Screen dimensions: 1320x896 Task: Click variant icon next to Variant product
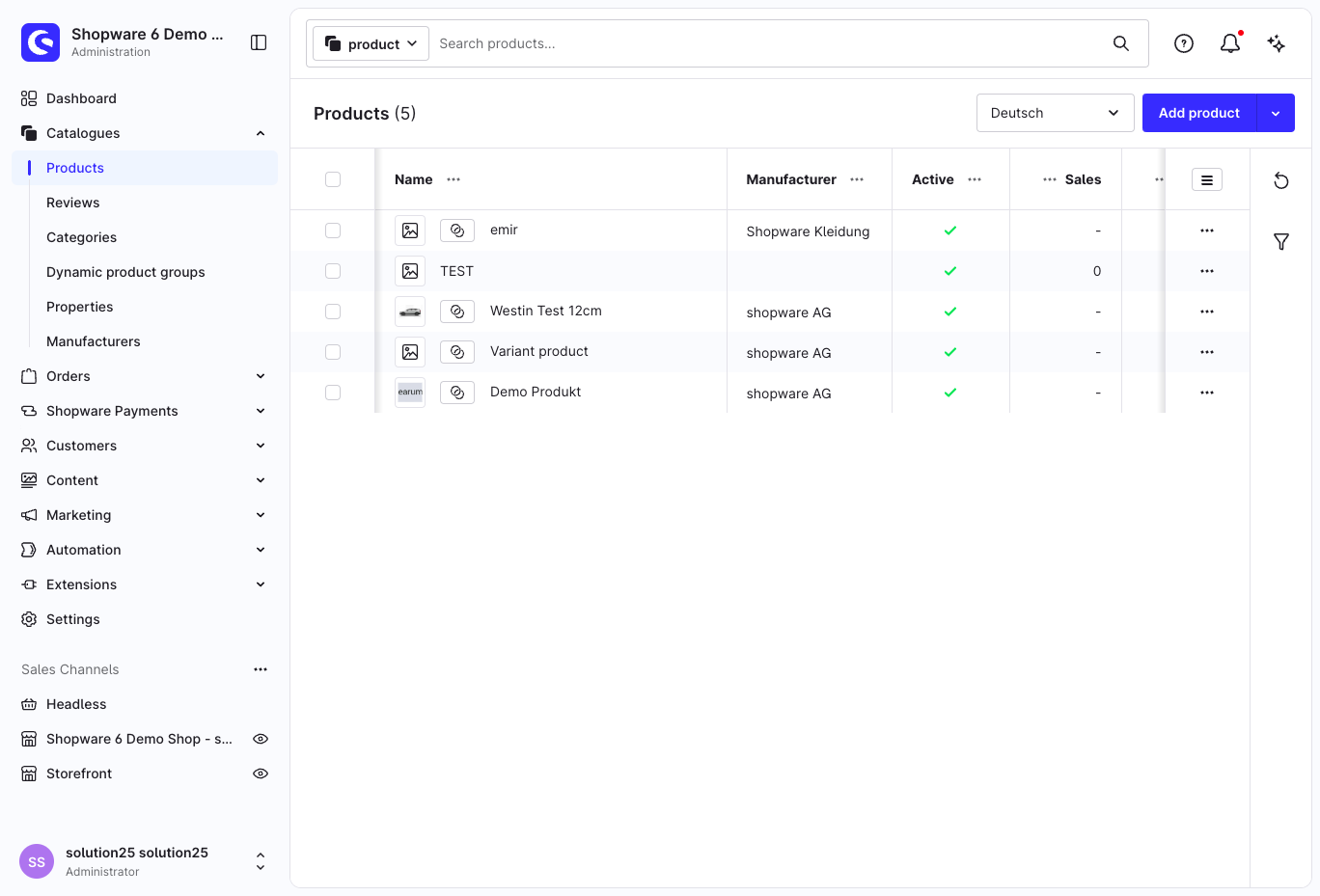click(457, 352)
